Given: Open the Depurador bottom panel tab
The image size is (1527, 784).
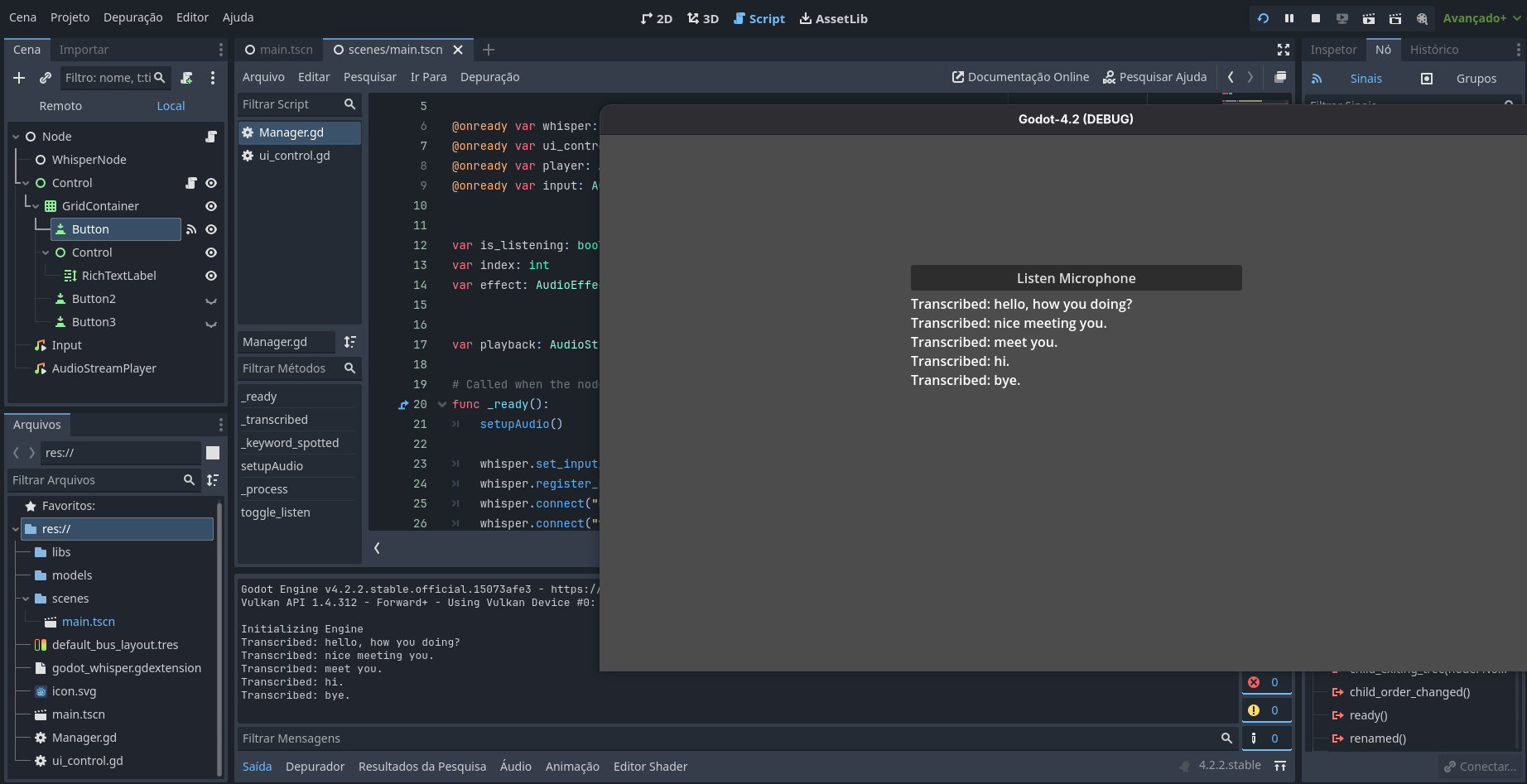Looking at the screenshot, I should pos(315,767).
